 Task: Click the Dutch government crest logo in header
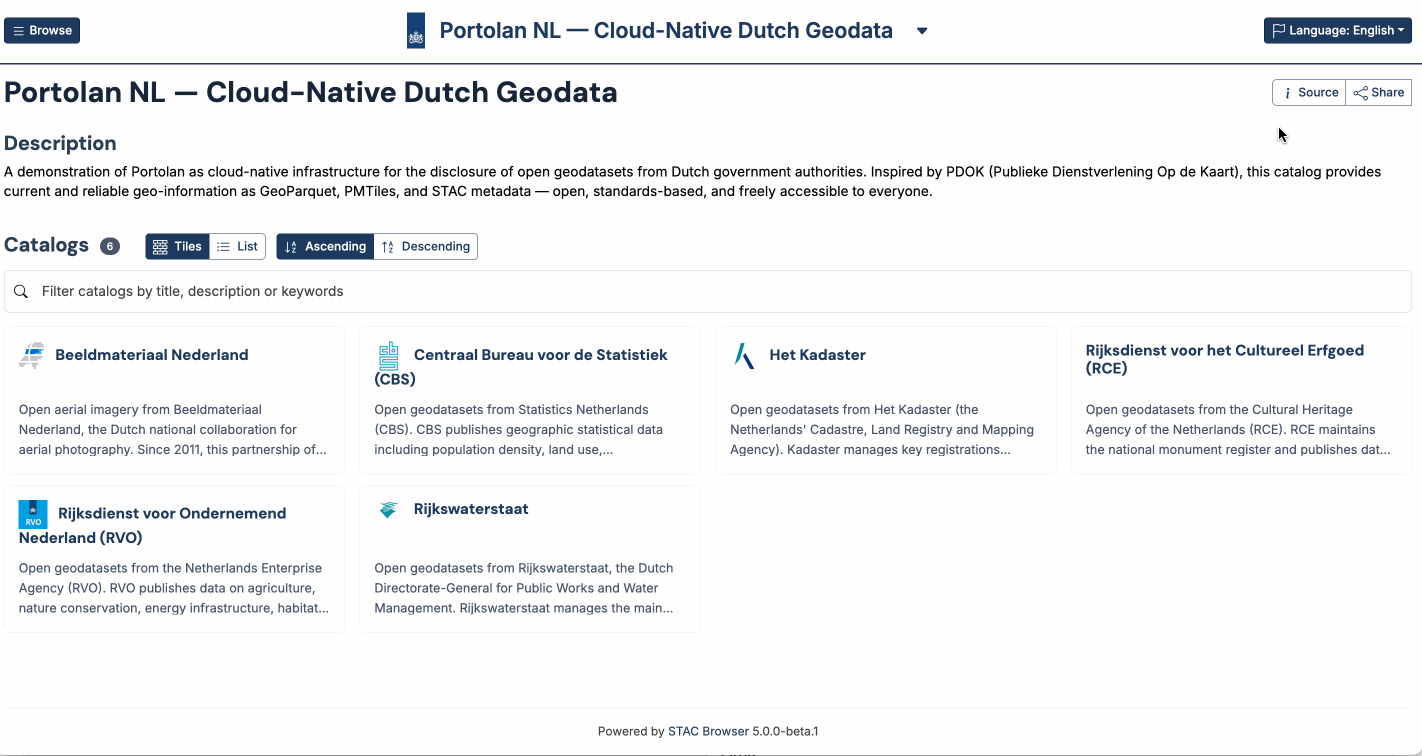point(416,31)
